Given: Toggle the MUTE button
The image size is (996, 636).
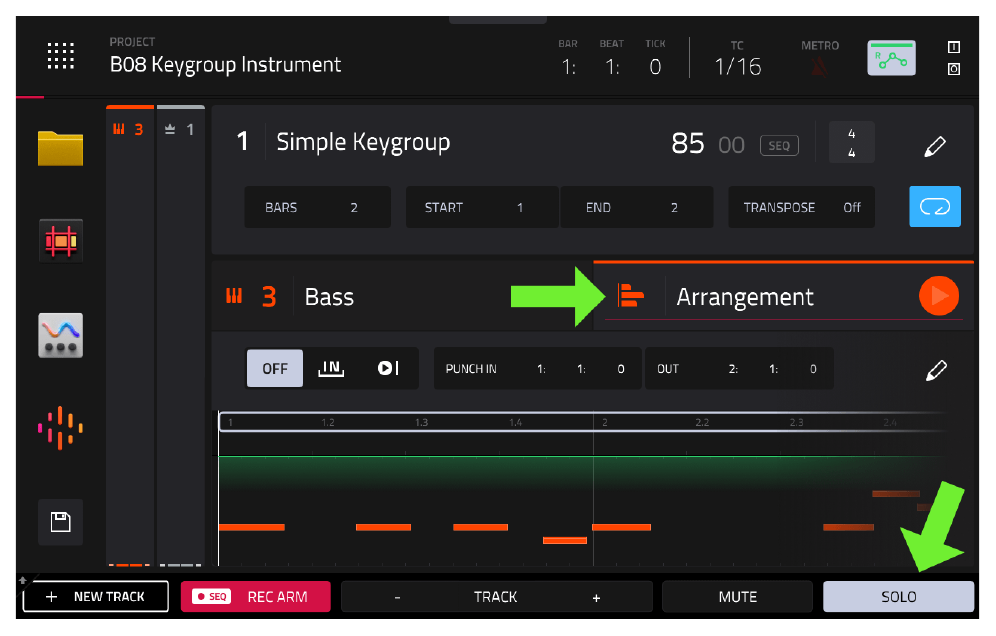Looking at the screenshot, I should click(x=737, y=597).
